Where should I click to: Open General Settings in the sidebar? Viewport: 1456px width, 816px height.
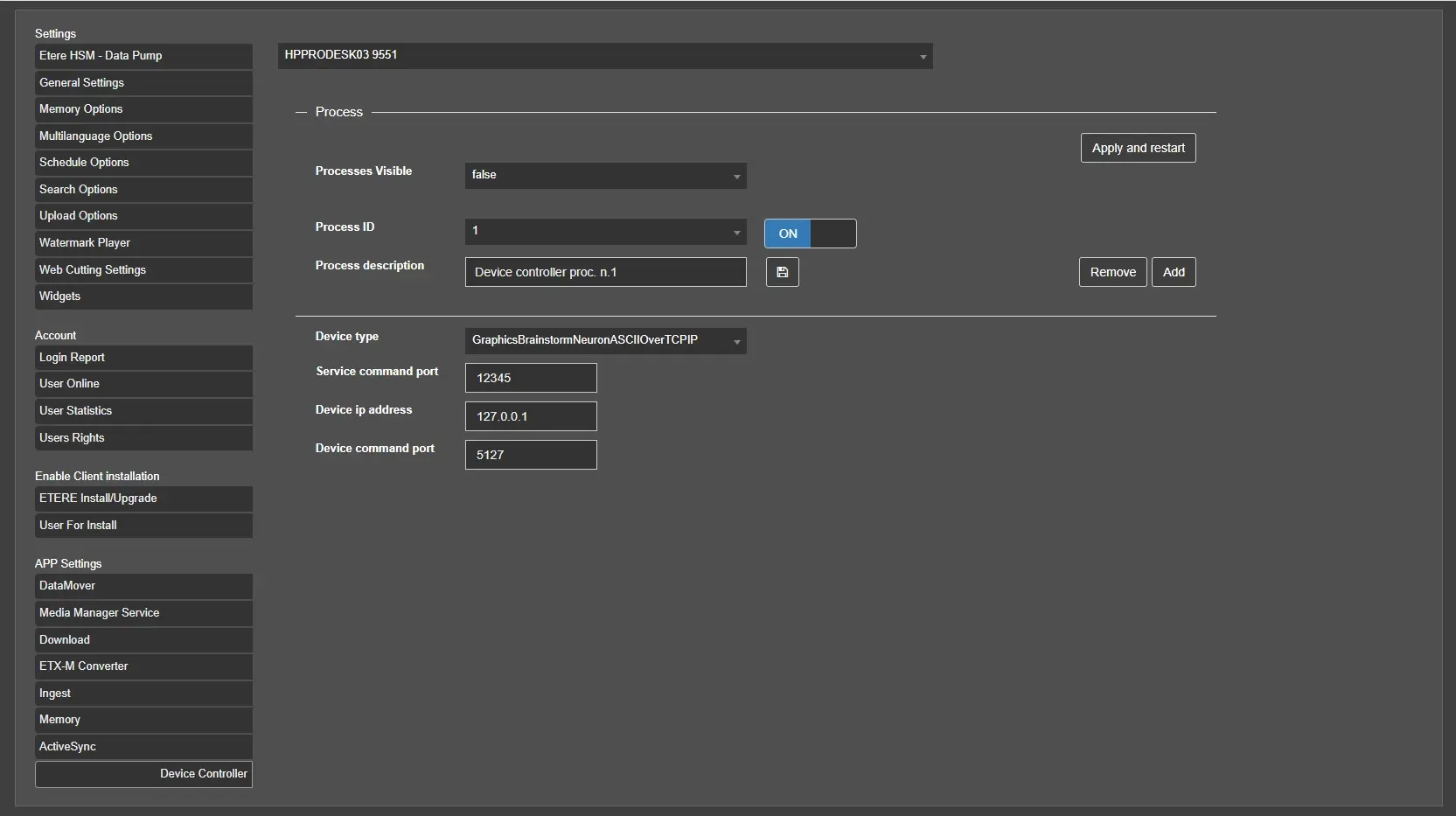[143, 83]
